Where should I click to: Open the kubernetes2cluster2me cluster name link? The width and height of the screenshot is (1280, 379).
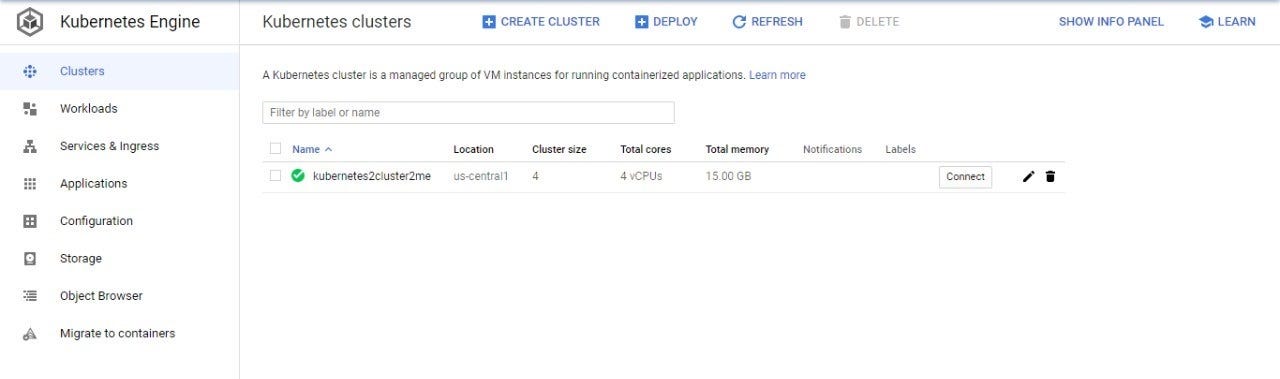tap(372, 176)
